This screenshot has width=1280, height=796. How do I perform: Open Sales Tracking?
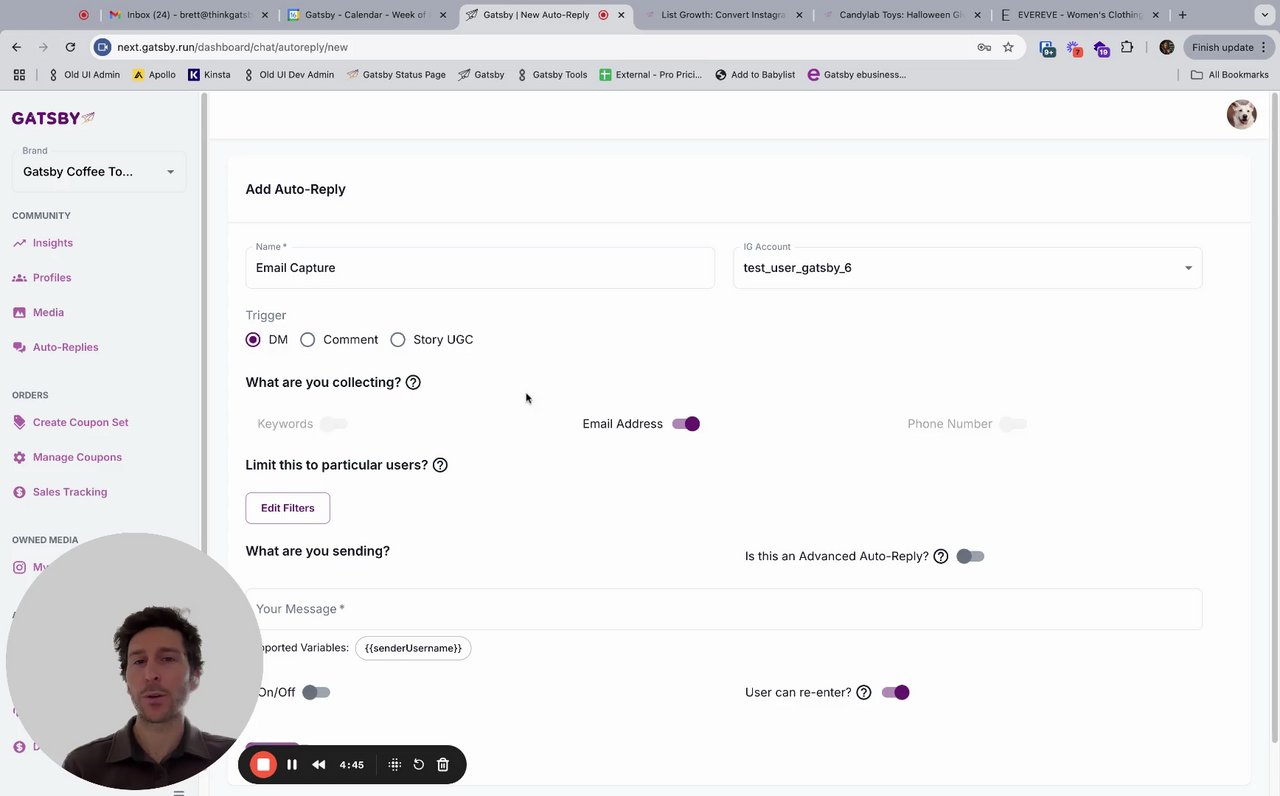[x=60, y=492]
